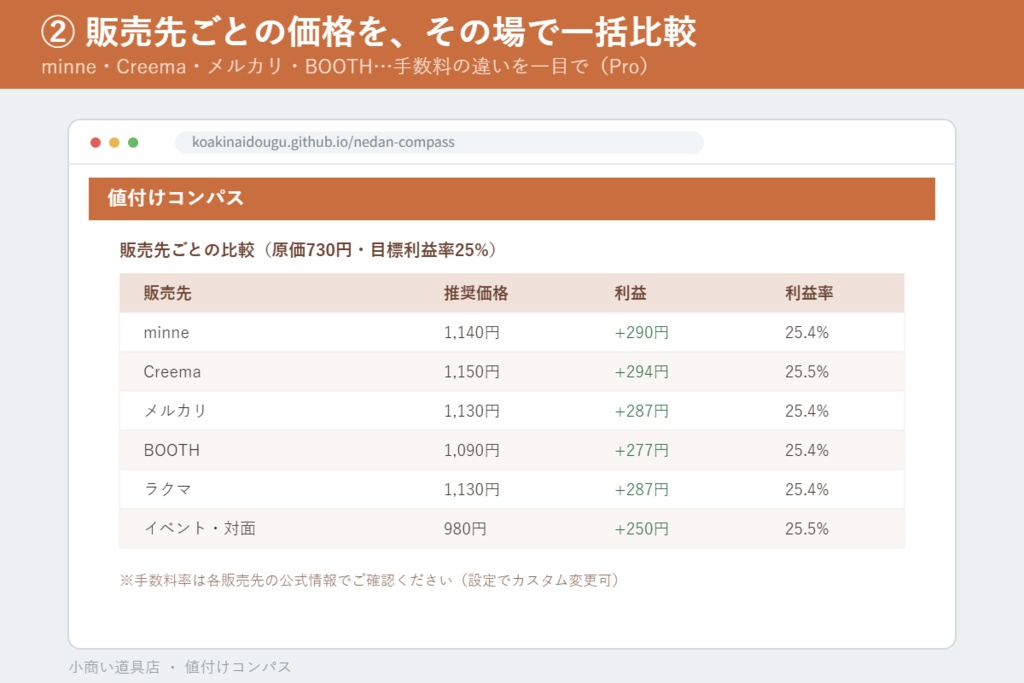Select the メルカリ row name
Viewport: 1024px width, 683px height.
(175, 411)
